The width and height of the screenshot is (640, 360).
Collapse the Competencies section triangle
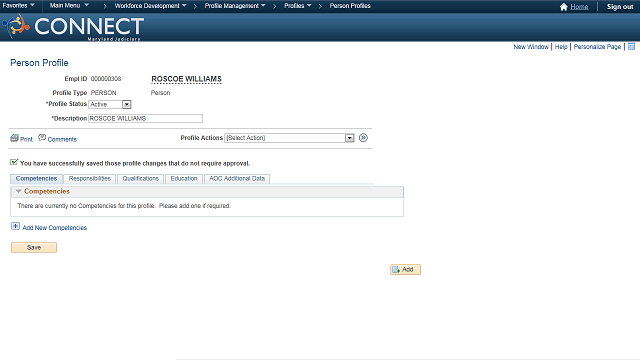tap(18, 191)
